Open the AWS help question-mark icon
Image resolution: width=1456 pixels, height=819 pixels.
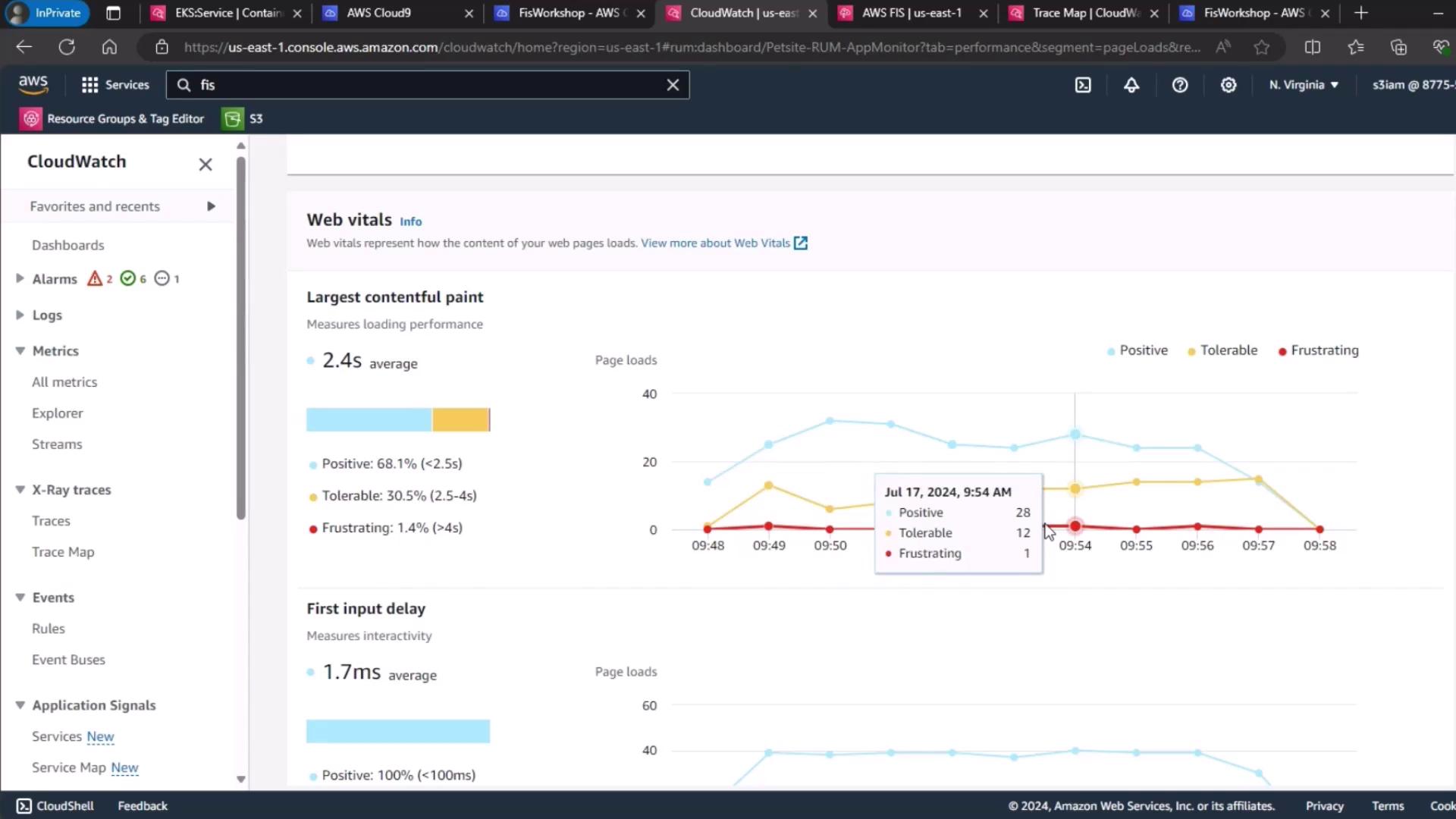pyautogui.click(x=1180, y=85)
